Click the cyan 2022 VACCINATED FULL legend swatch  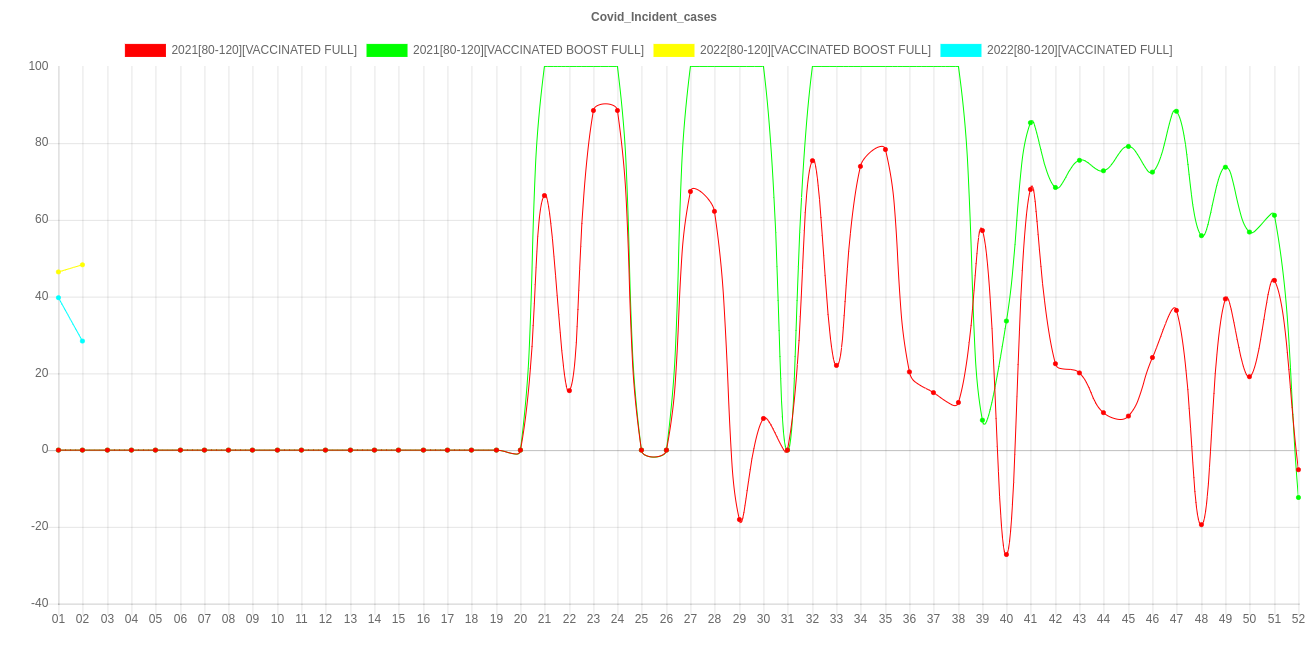pos(960,50)
